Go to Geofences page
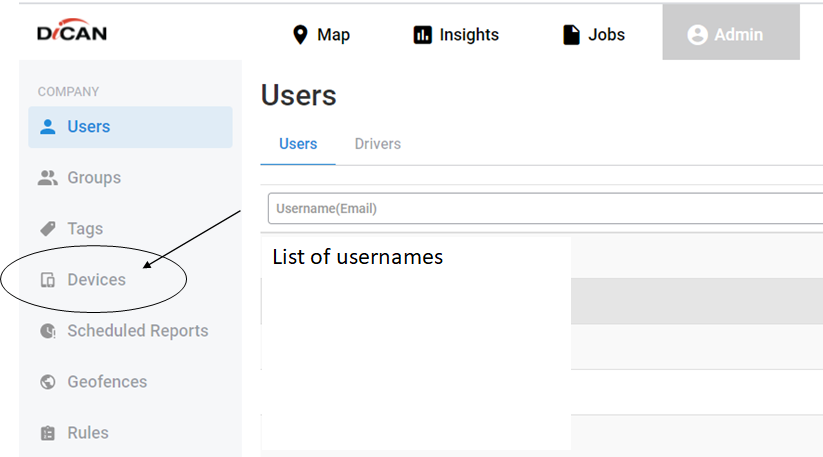 (x=107, y=381)
